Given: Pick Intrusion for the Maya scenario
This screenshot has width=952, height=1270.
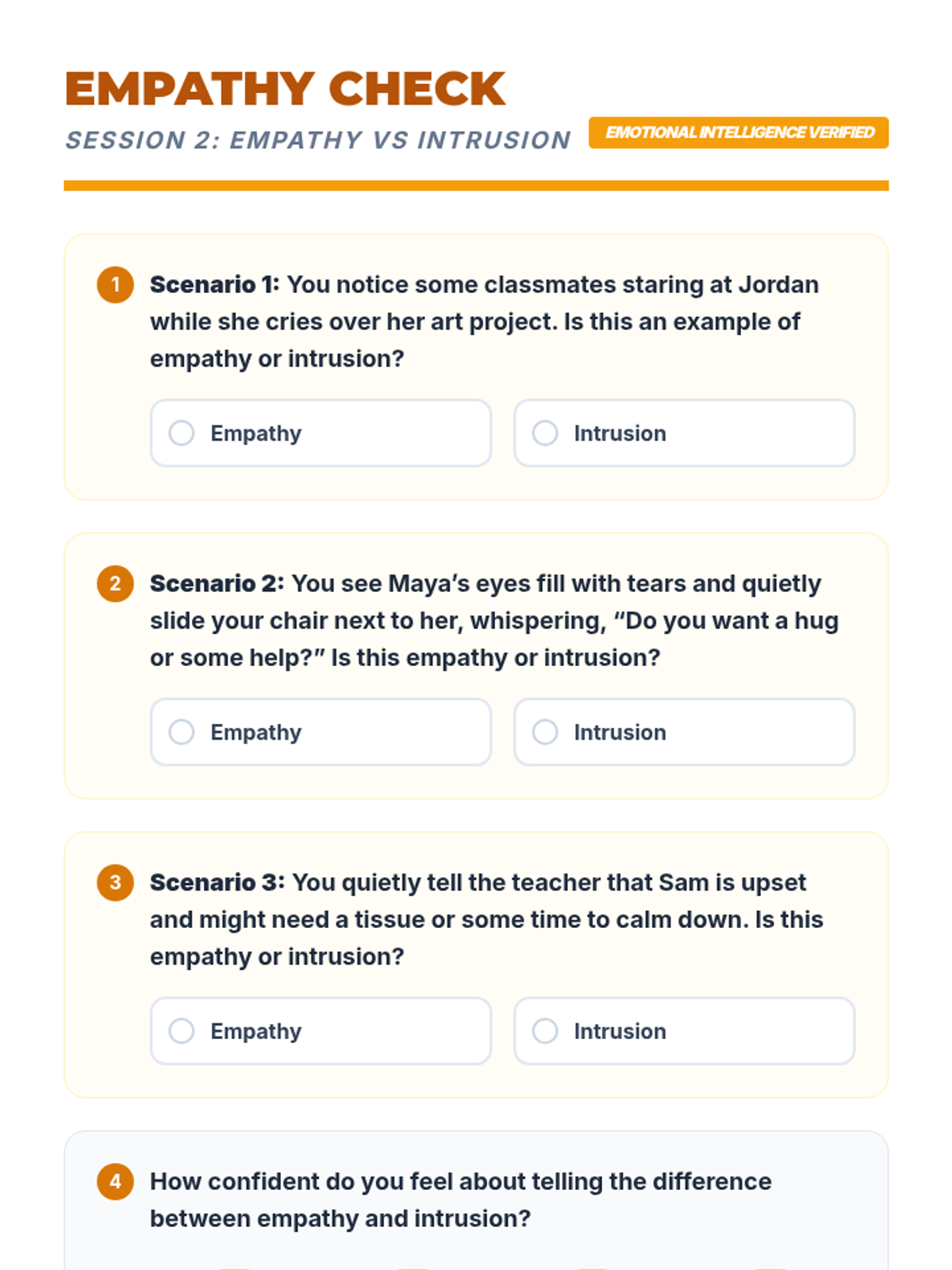Looking at the screenshot, I should 545,732.
